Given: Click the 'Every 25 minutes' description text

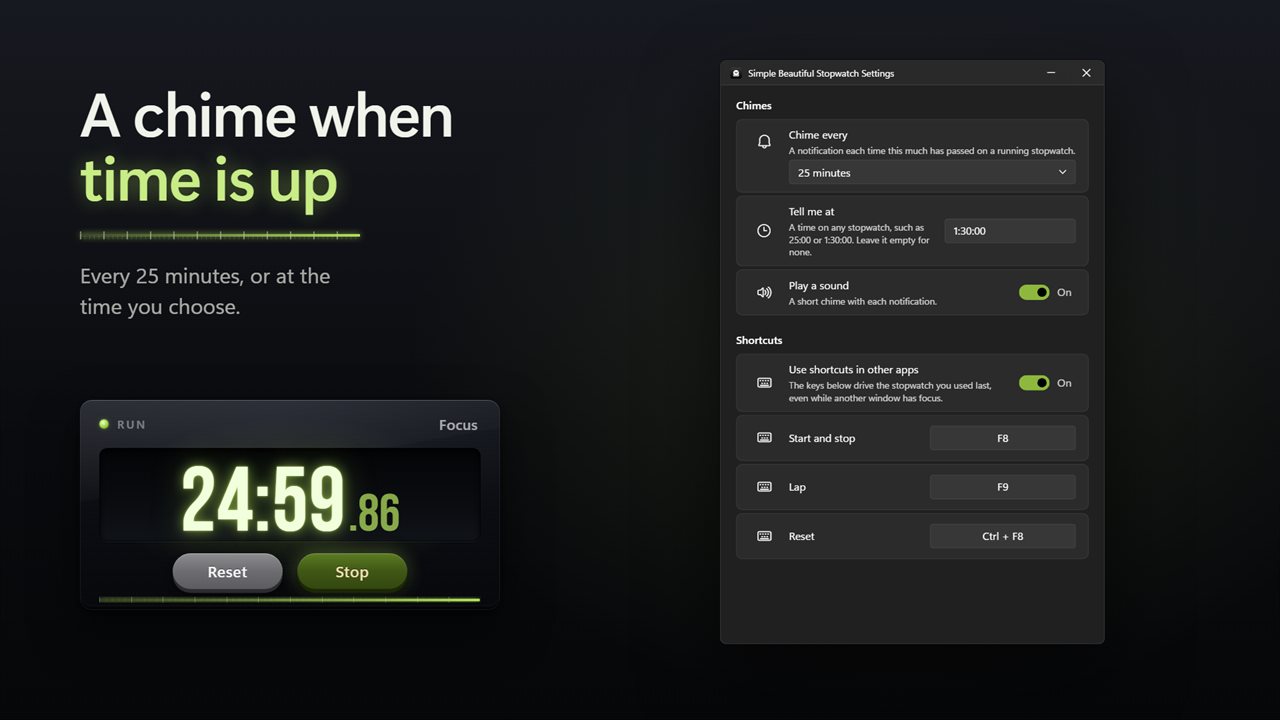Looking at the screenshot, I should (x=205, y=291).
